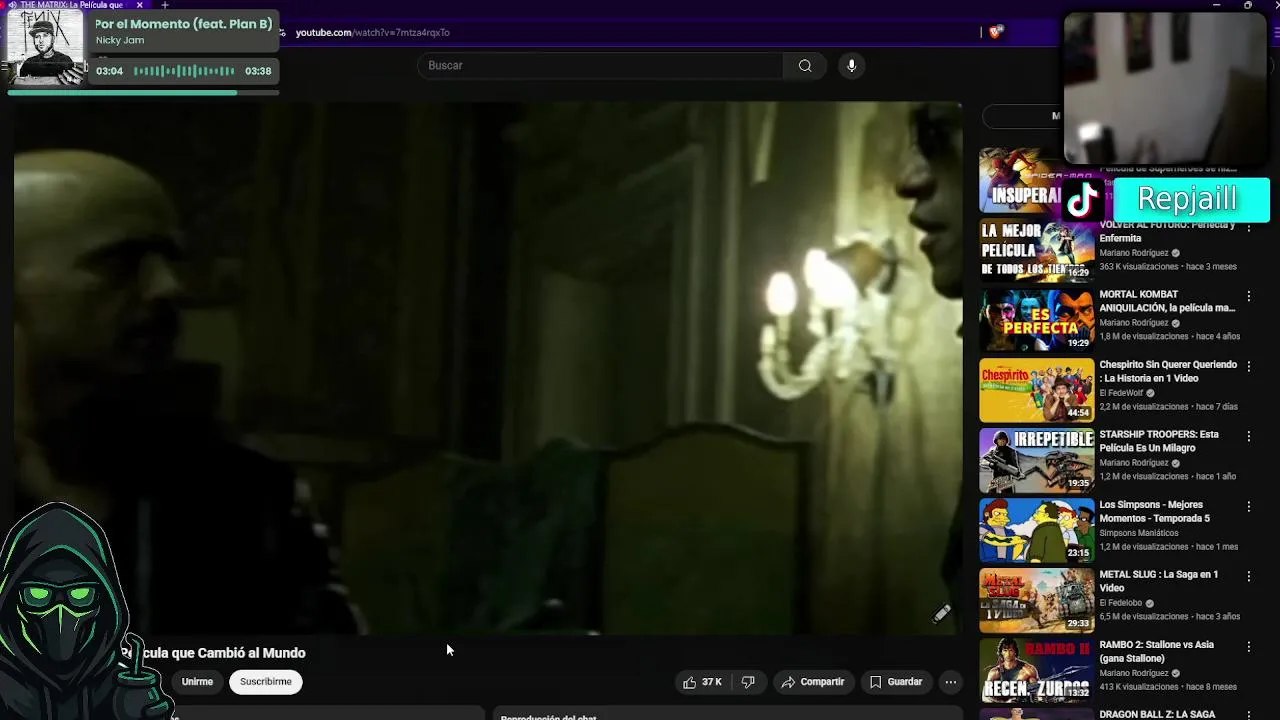Click the Por el Momento waveform

pyautogui.click(x=184, y=71)
